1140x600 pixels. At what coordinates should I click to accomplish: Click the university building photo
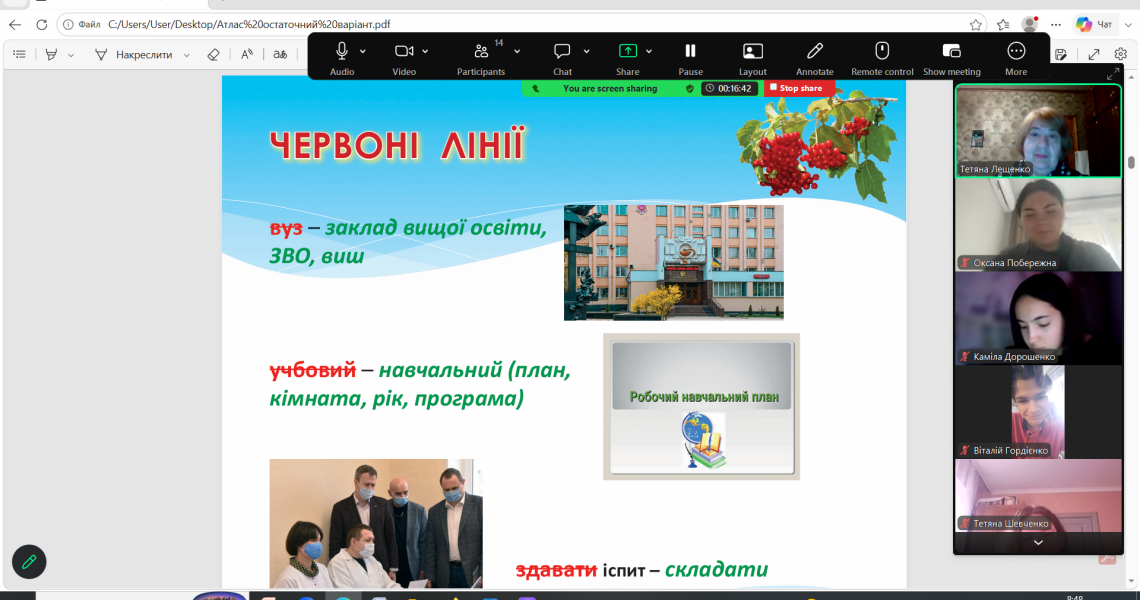[673, 263]
